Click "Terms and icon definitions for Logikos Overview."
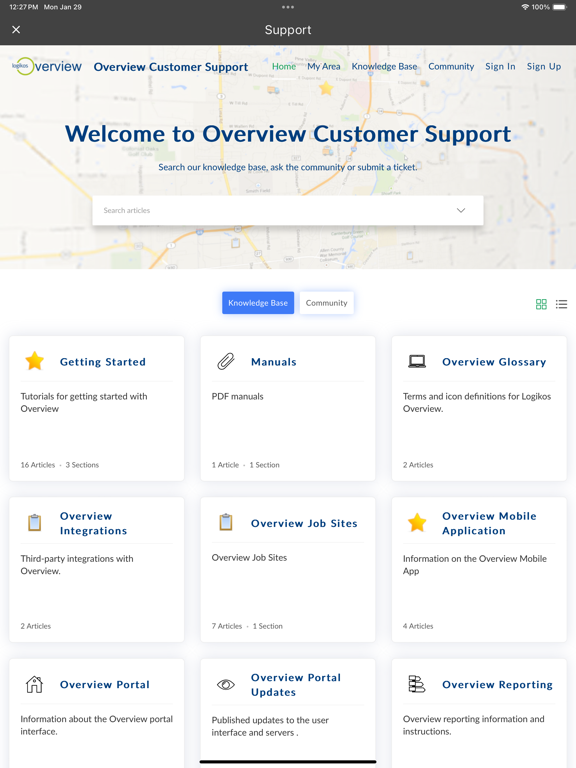Image resolution: width=576 pixels, height=768 pixels. (477, 403)
